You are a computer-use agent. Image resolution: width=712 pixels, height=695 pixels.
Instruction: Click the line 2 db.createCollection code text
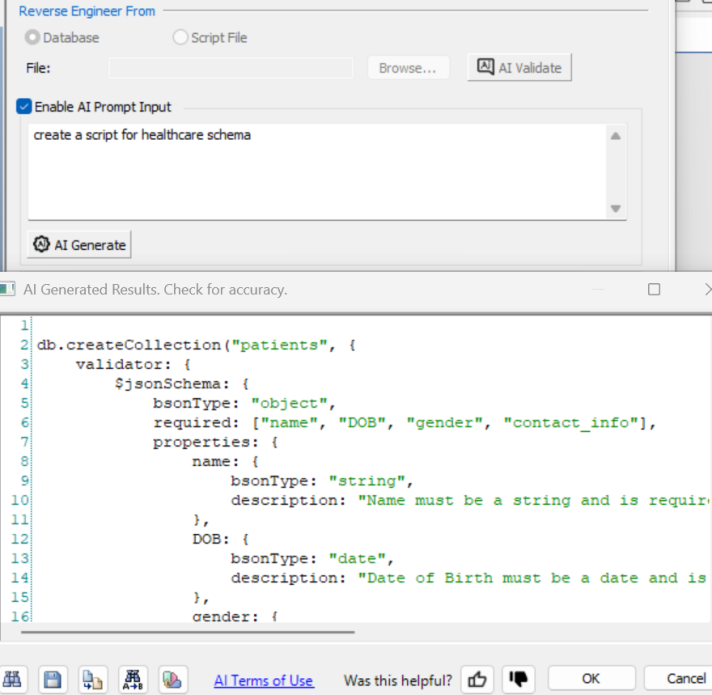196,345
